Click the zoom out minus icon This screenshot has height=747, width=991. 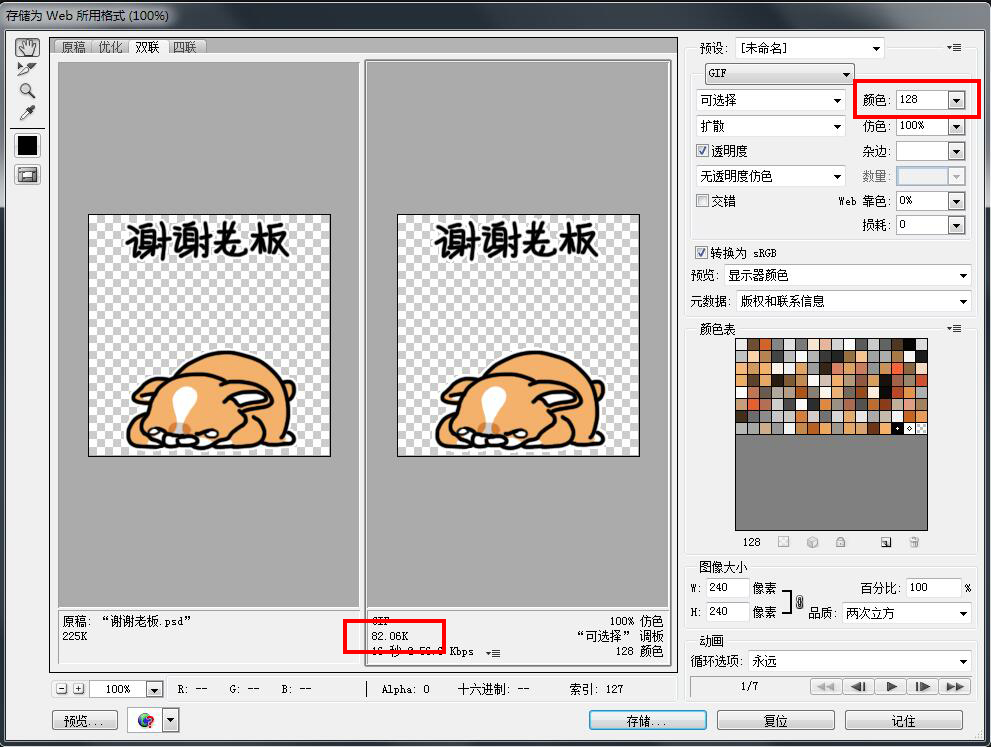click(x=61, y=689)
